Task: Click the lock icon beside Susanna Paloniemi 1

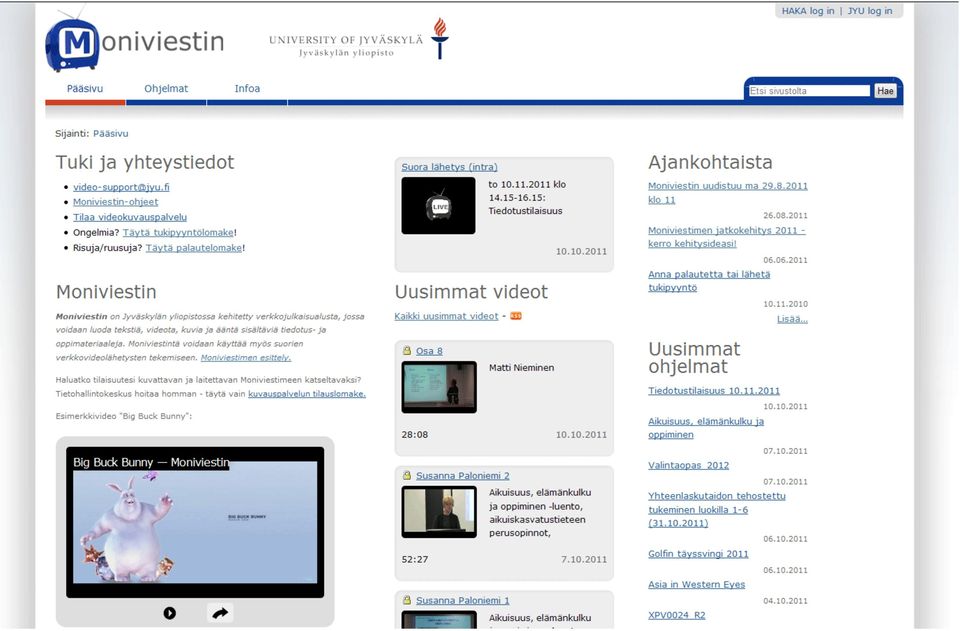Action: [x=407, y=600]
